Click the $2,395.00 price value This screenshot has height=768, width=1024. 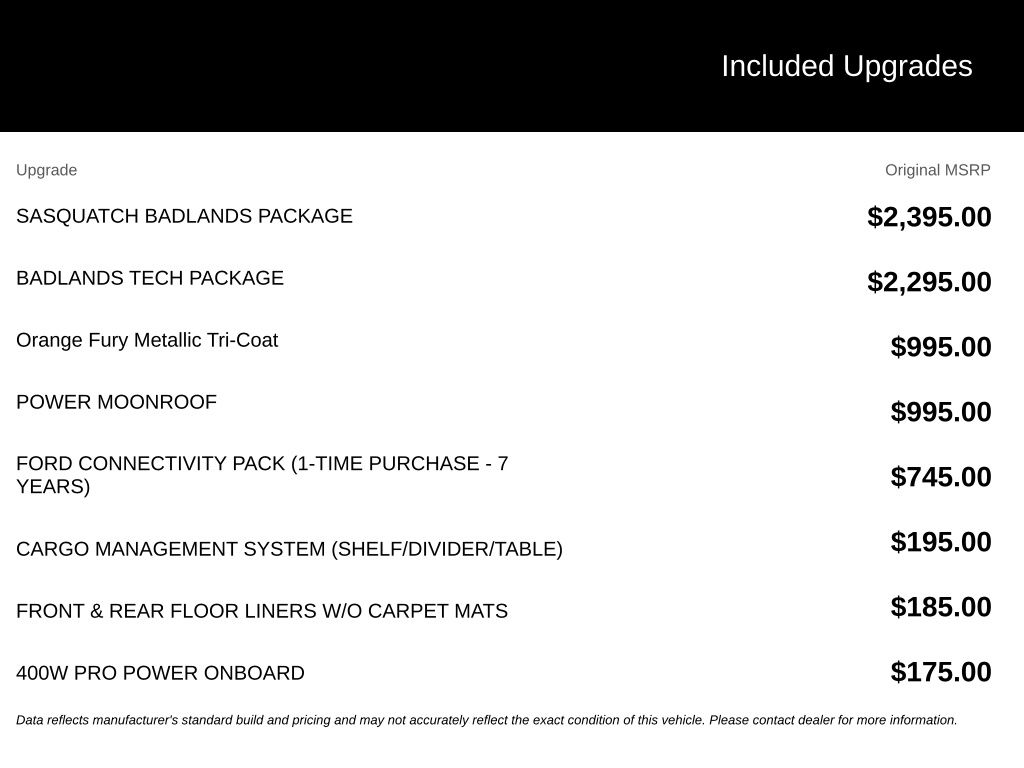click(929, 217)
